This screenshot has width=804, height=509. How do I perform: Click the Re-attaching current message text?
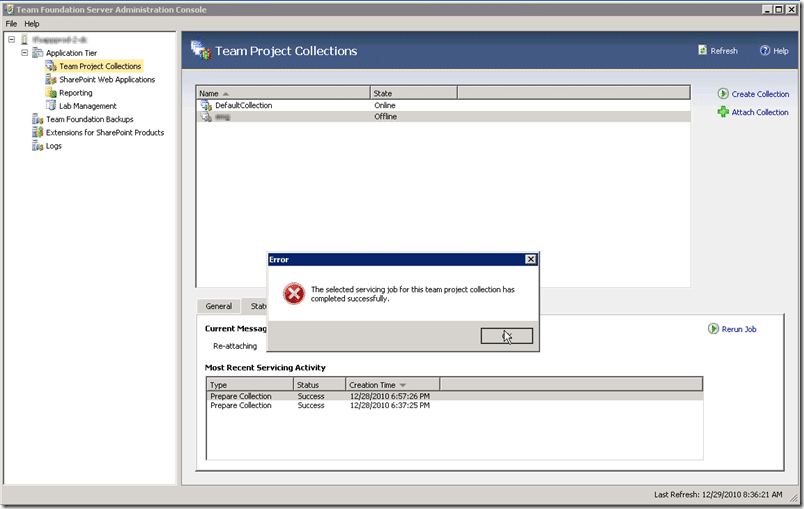[x=235, y=346]
